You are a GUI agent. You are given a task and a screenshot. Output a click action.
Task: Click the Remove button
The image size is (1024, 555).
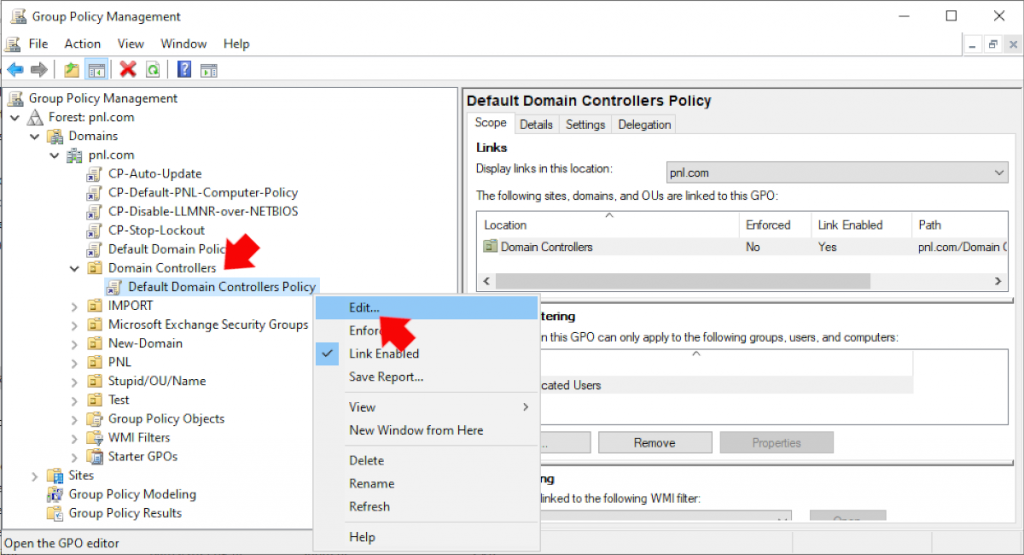pyautogui.click(x=654, y=443)
